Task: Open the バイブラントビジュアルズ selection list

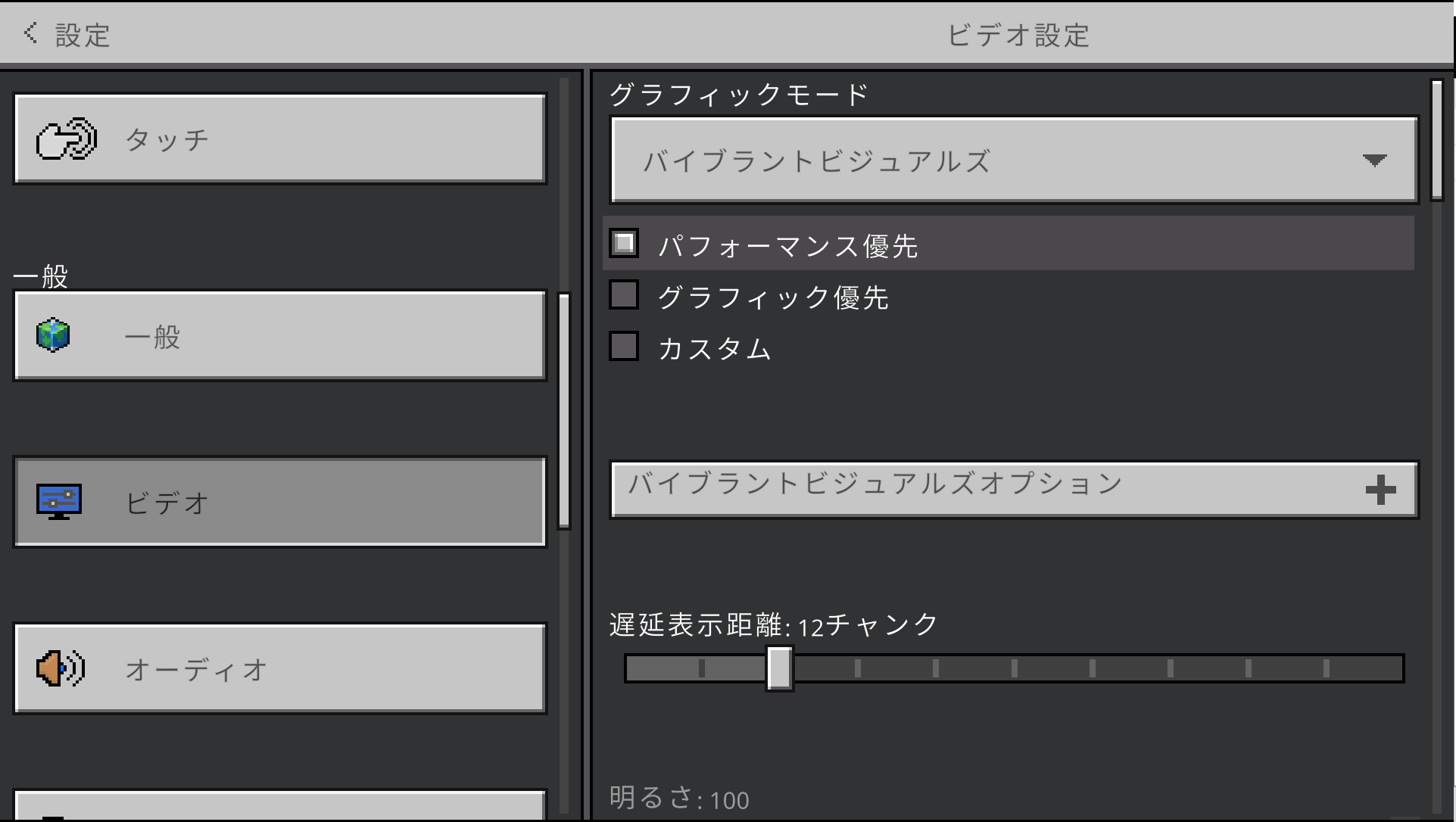Action: 1015,159
